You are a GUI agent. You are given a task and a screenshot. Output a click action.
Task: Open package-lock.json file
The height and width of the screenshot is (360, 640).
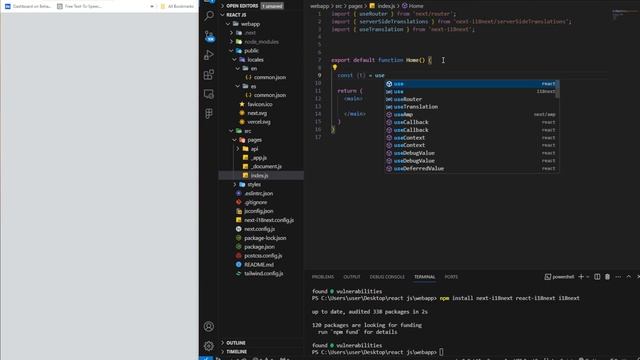pyautogui.click(x=265, y=238)
